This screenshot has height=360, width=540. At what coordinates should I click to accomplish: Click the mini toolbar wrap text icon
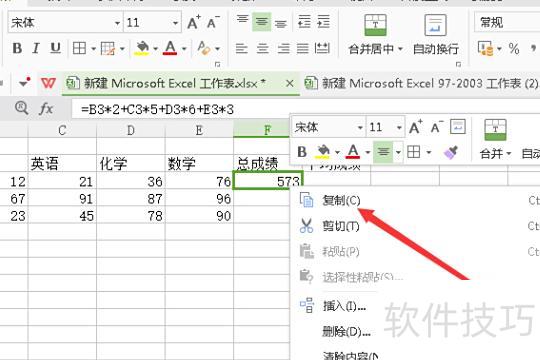[458, 127]
